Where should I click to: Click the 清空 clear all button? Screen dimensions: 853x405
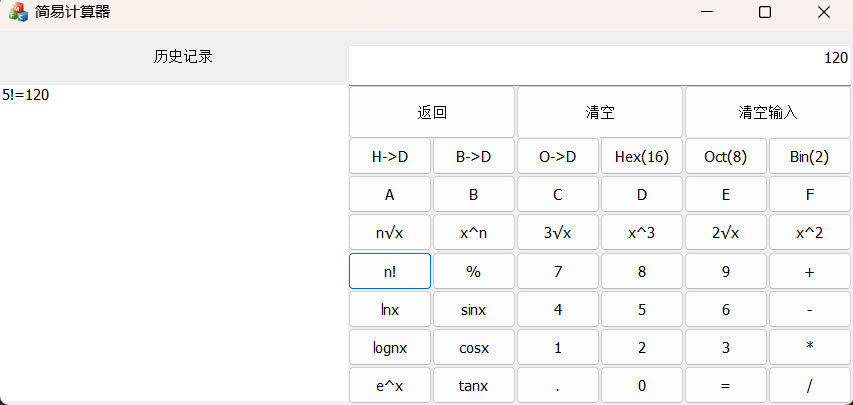(600, 112)
